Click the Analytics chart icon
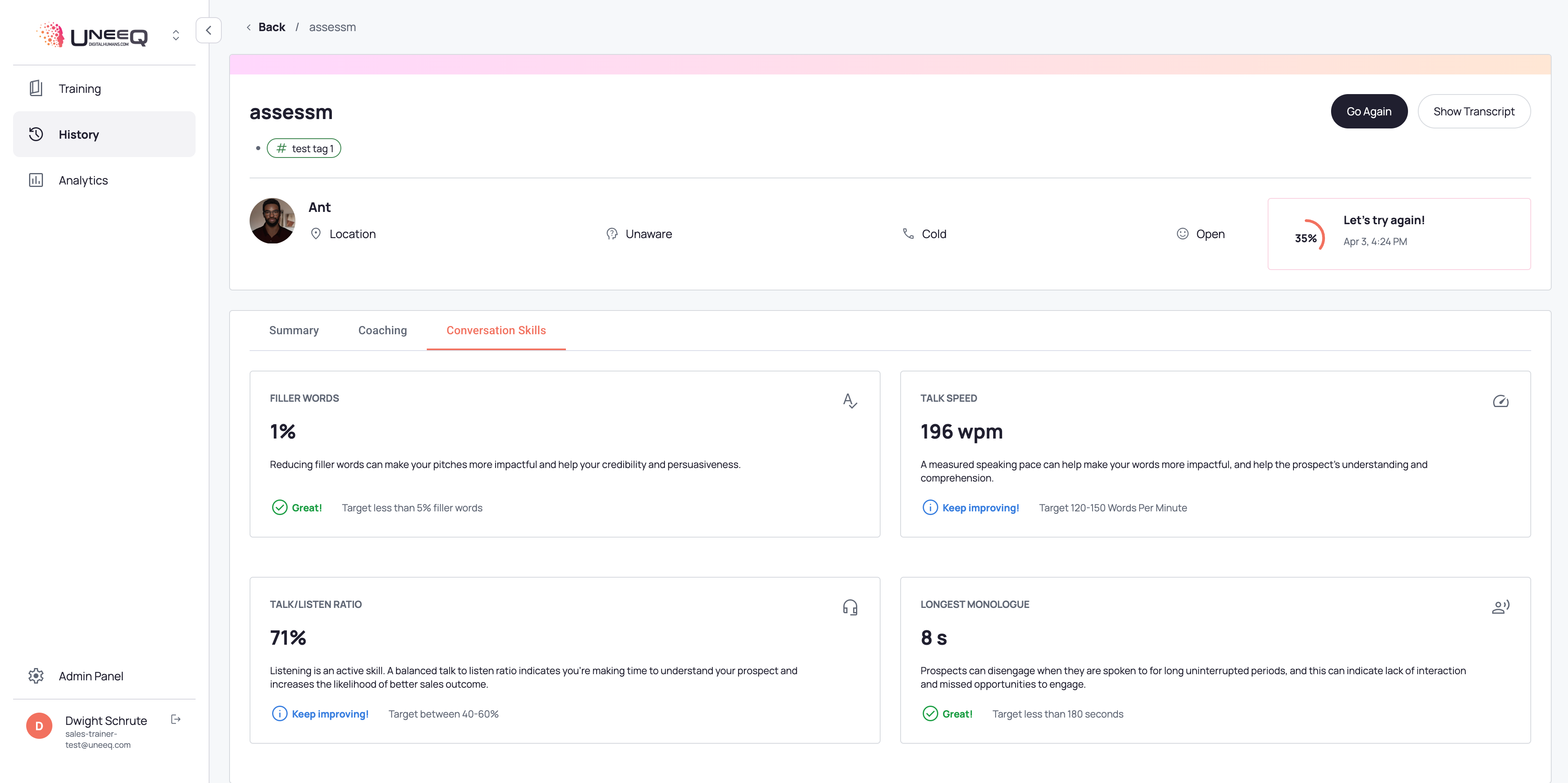The image size is (1568, 783). click(x=36, y=180)
